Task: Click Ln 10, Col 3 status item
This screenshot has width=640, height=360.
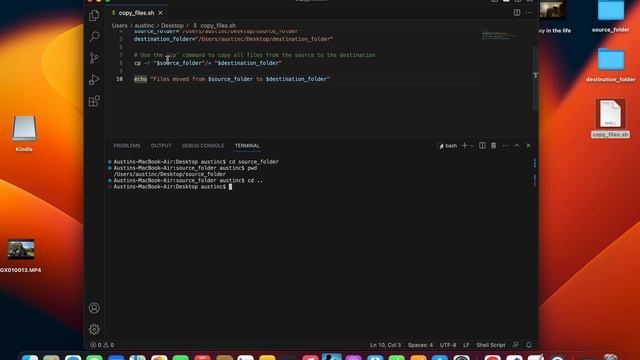Action: tap(385, 345)
